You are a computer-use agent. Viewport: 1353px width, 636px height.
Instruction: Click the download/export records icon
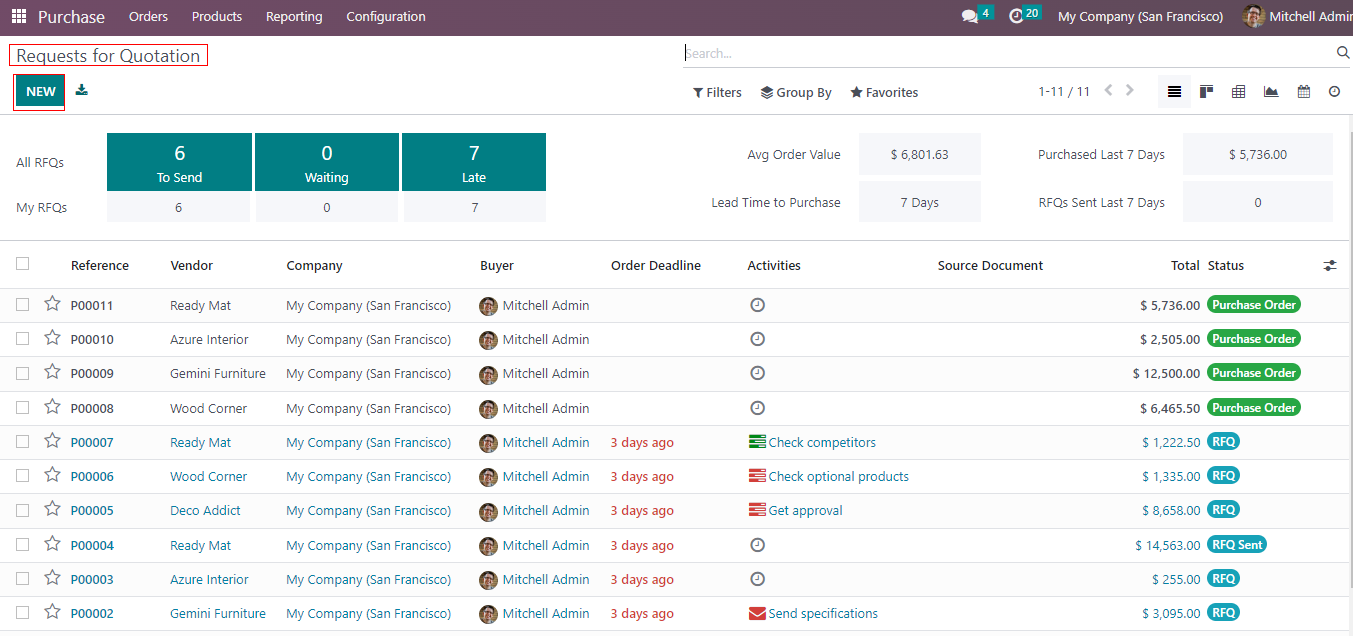click(x=82, y=90)
